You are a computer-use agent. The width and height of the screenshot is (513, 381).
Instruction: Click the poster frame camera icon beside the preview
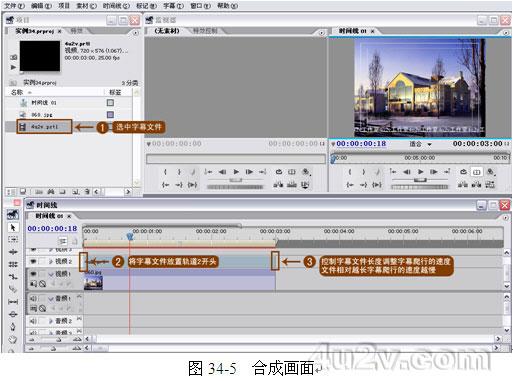(13, 57)
